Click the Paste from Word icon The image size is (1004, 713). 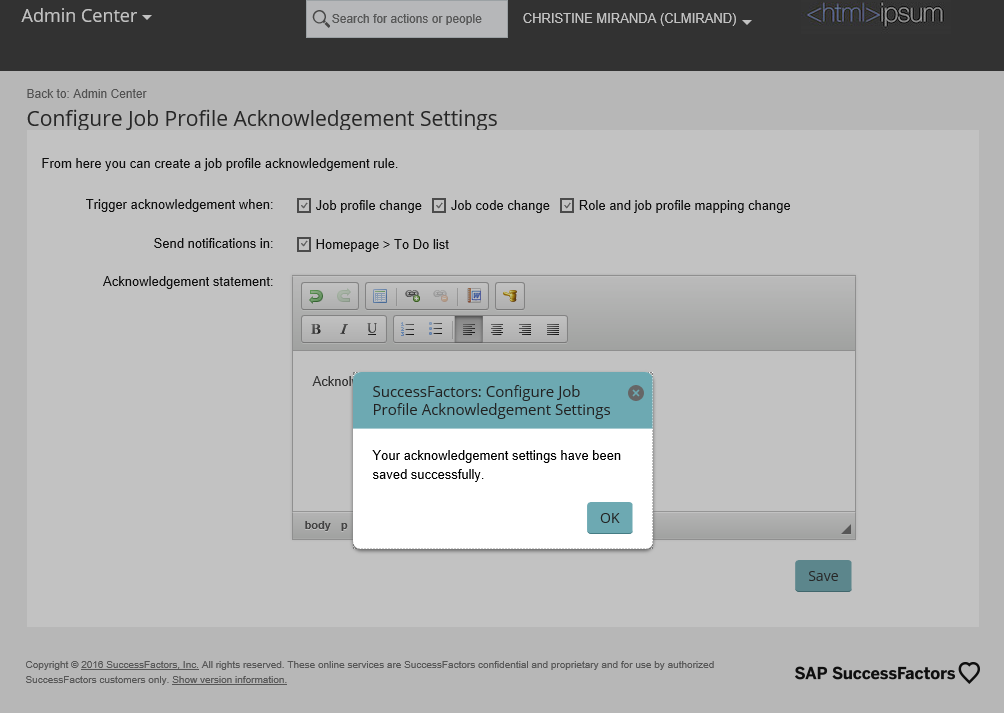coord(474,296)
